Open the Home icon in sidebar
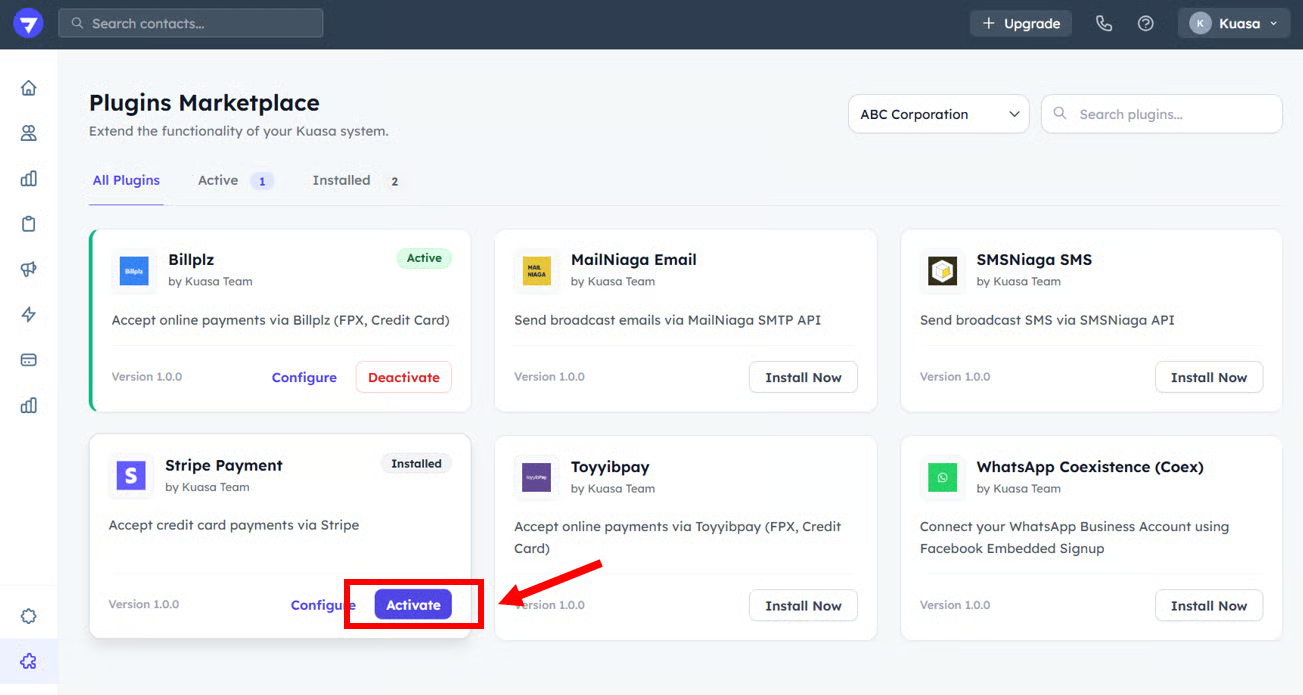Viewport: 1303px width, 695px height. point(28,88)
